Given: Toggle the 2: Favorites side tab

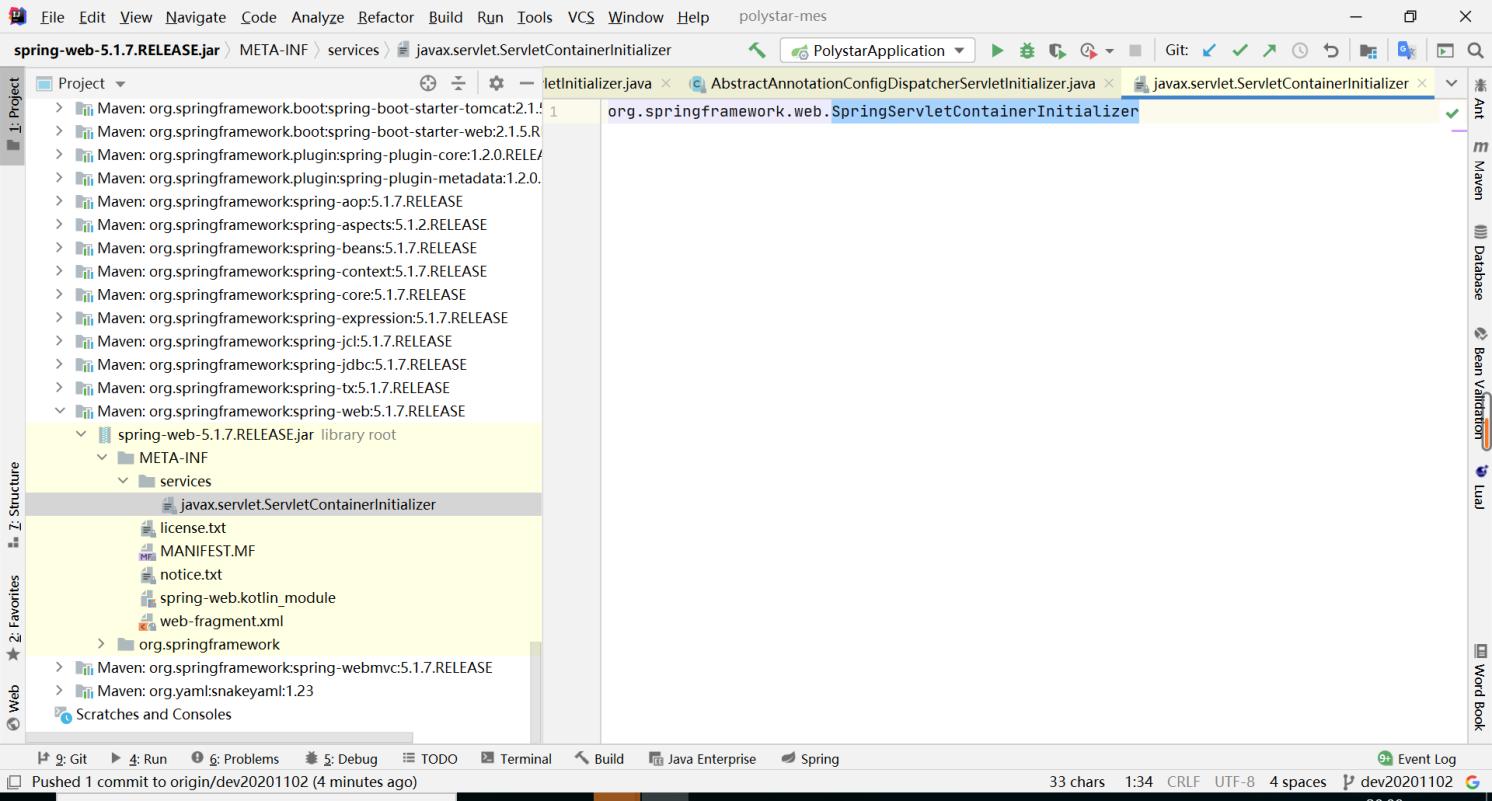Looking at the screenshot, I should [13, 617].
